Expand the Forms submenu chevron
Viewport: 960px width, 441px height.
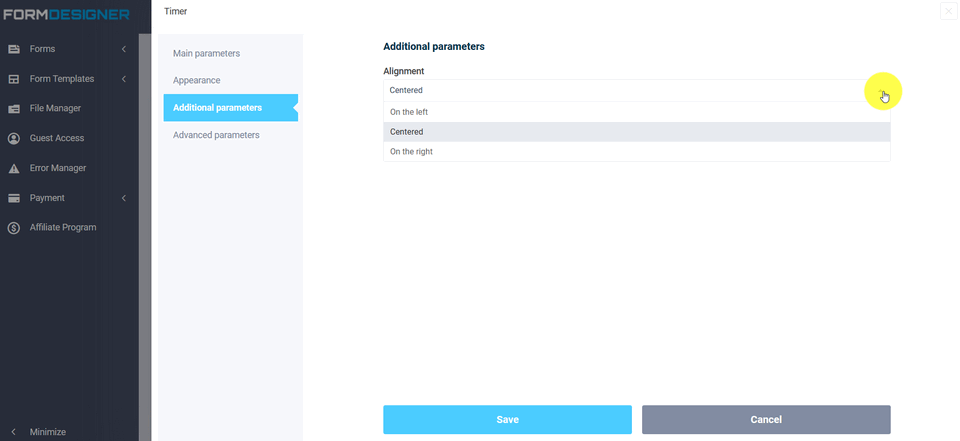pos(124,49)
